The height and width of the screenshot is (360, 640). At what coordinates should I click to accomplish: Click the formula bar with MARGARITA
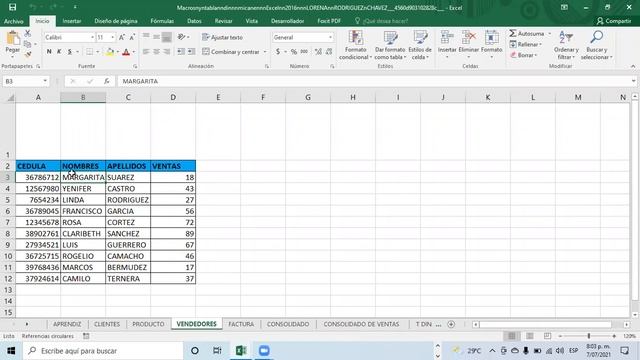373,81
